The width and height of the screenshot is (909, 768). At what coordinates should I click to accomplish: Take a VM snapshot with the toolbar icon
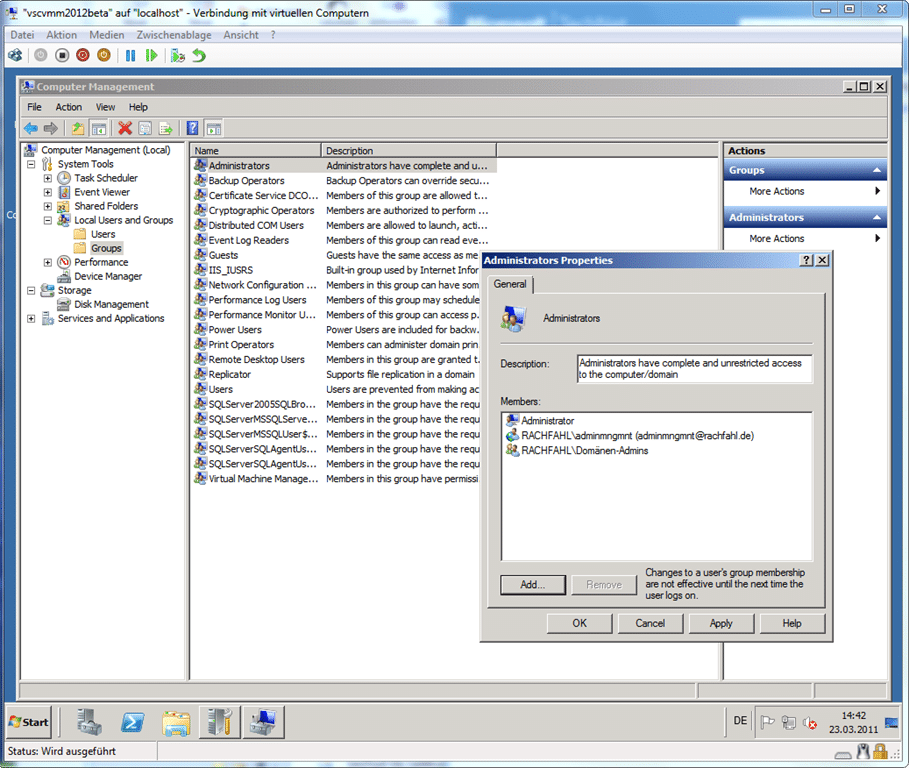[178, 56]
